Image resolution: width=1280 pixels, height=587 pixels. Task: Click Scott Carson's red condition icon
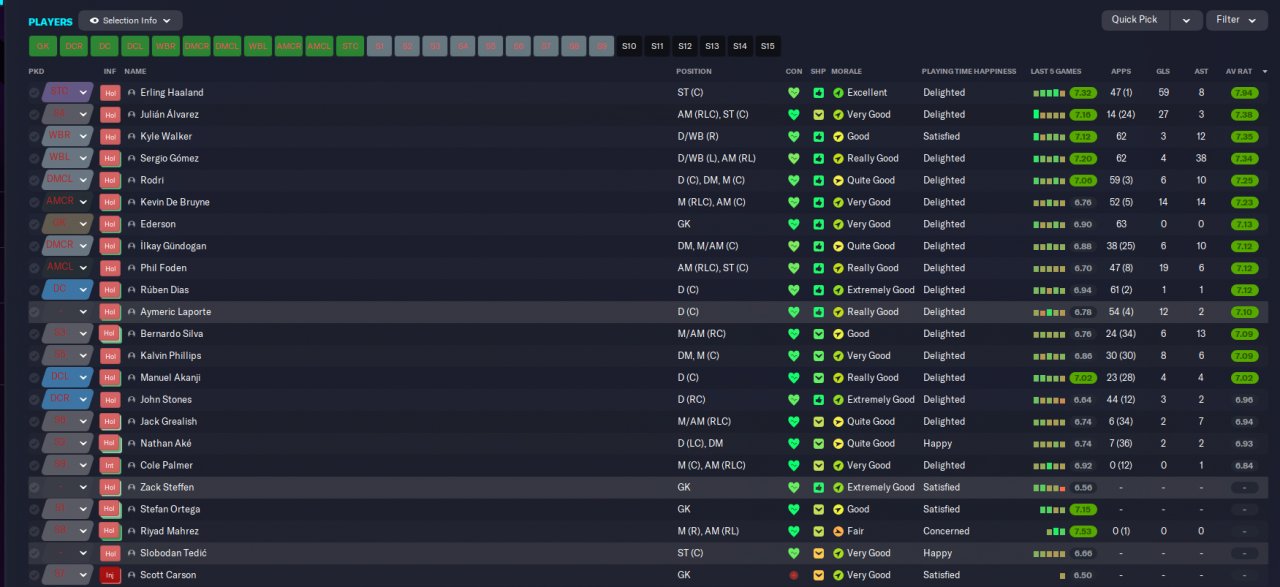pyautogui.click(x=794, y=575)
